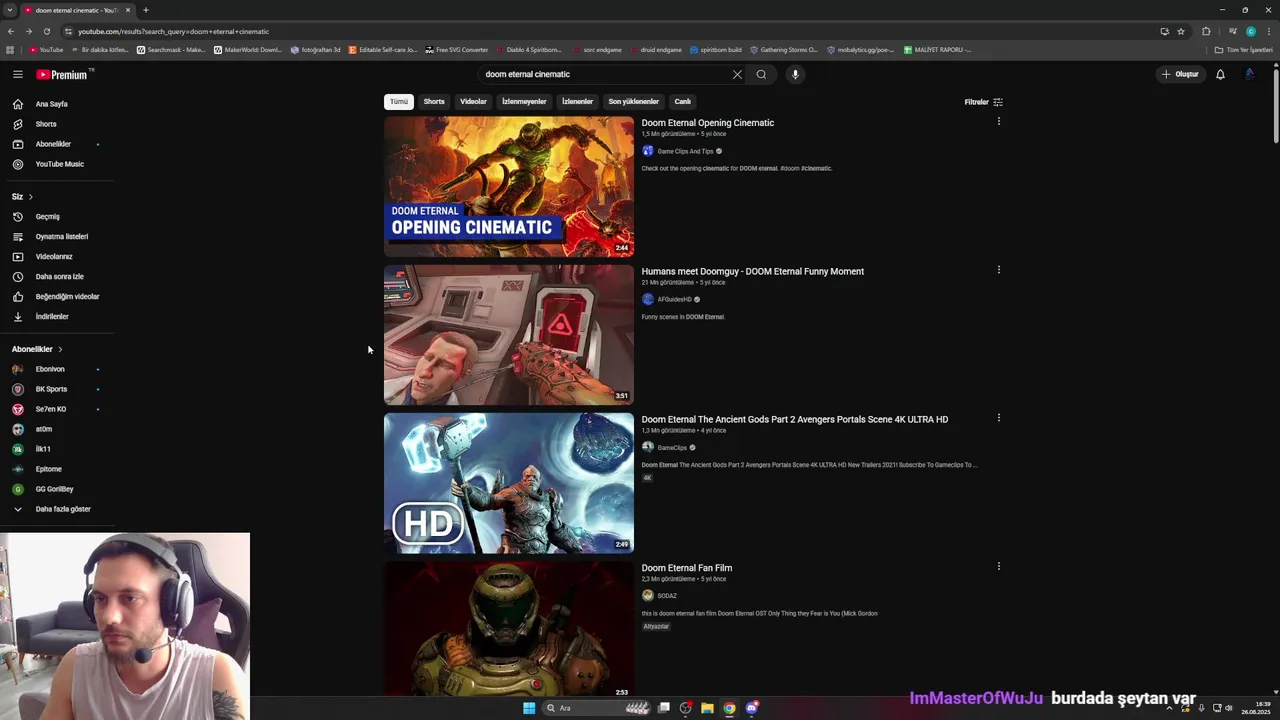
Task: Select the Tümü filter chip
Action: 399,101
